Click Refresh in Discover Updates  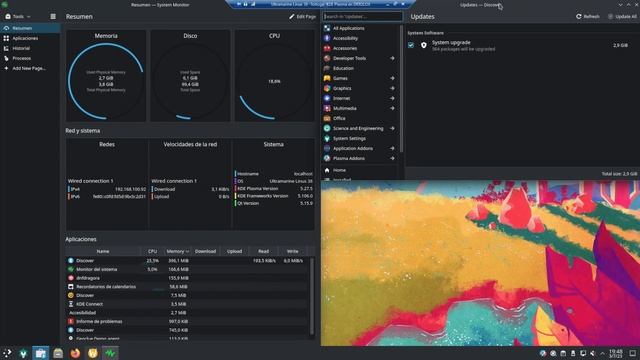click(588, 17)
